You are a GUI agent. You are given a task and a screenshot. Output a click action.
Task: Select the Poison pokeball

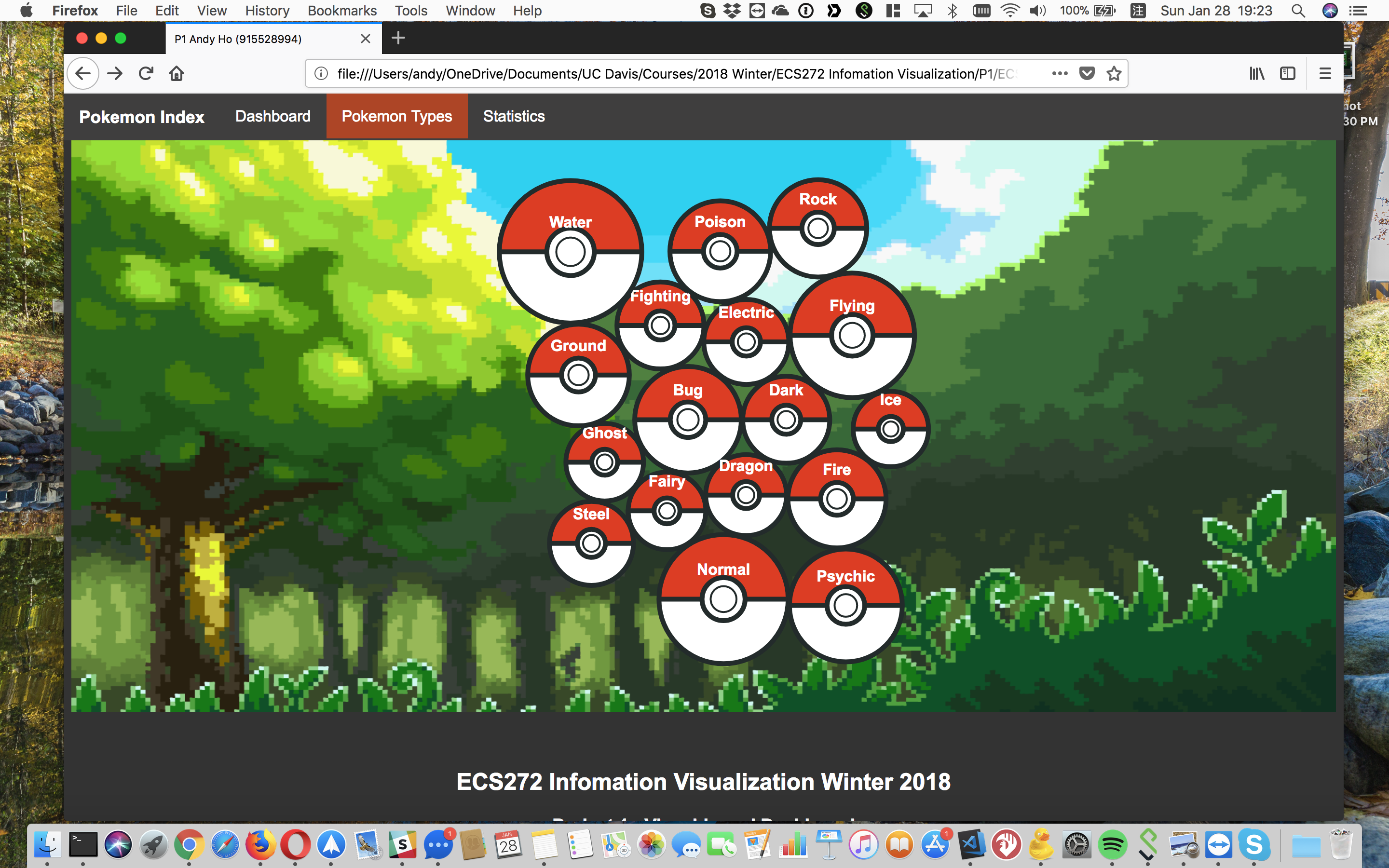[720, 251]
